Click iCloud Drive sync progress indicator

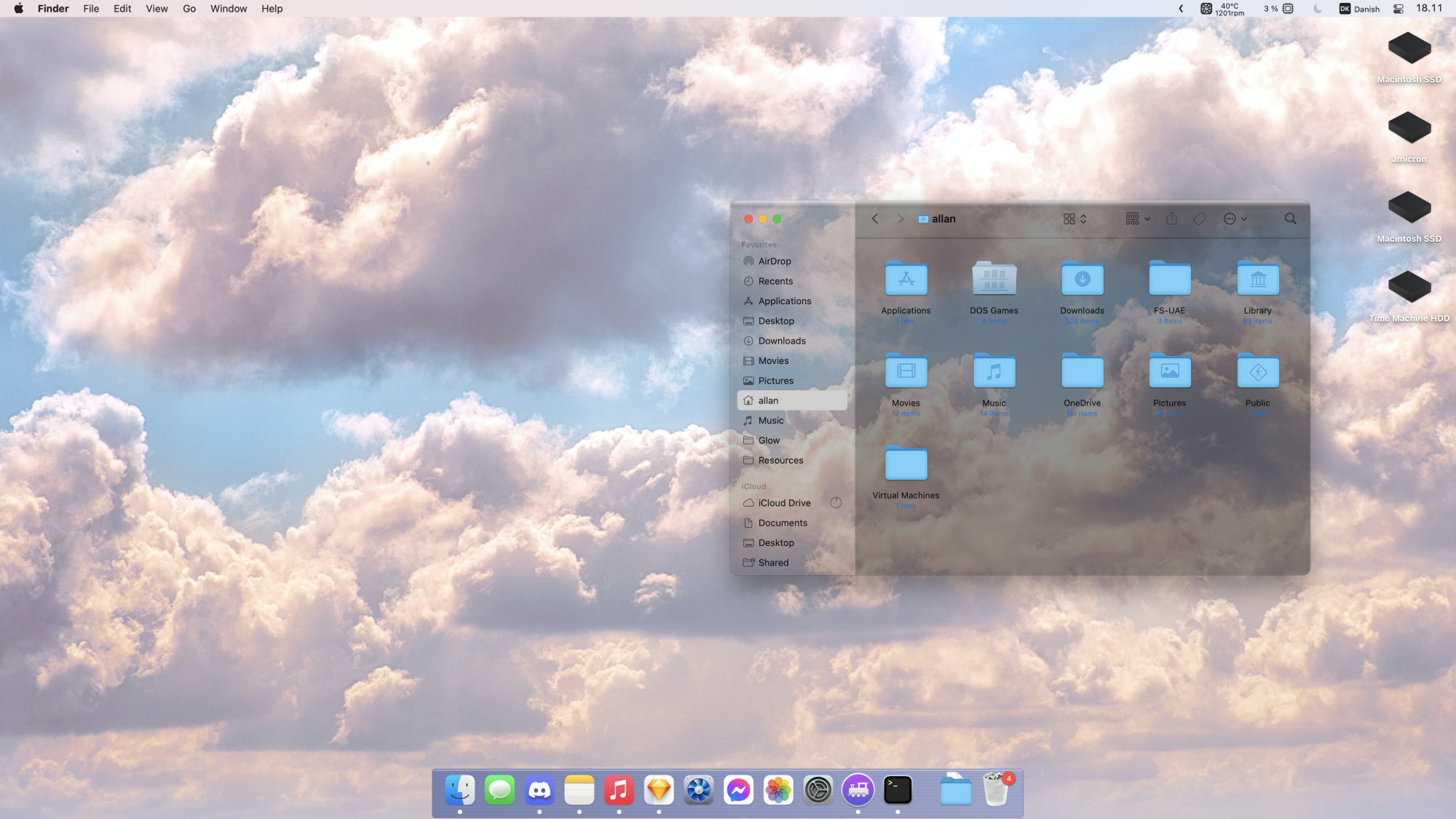point(836,503)
